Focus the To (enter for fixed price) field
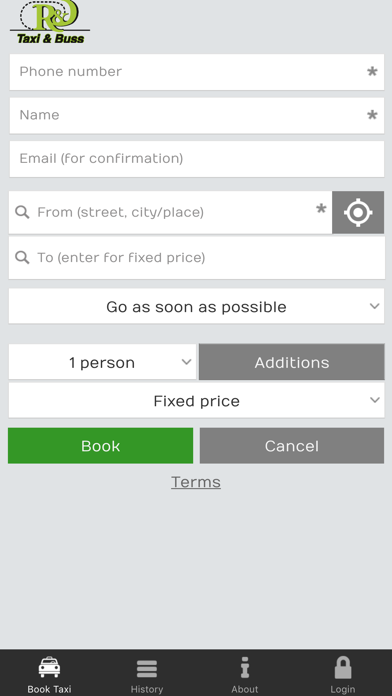392x696 pixels. coord(197,257)
